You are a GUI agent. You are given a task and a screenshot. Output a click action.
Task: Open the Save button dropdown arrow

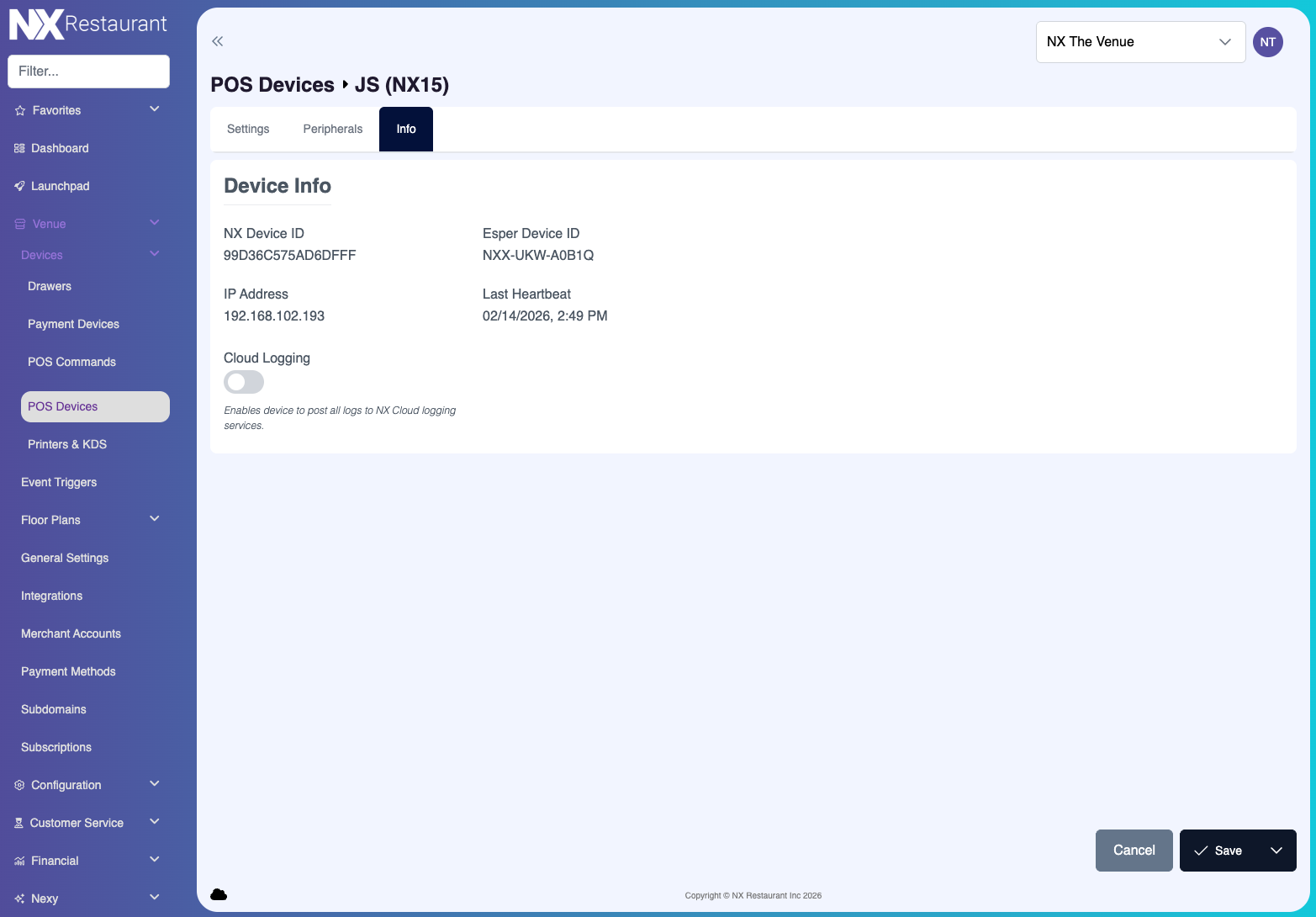tap(1276, 851)
